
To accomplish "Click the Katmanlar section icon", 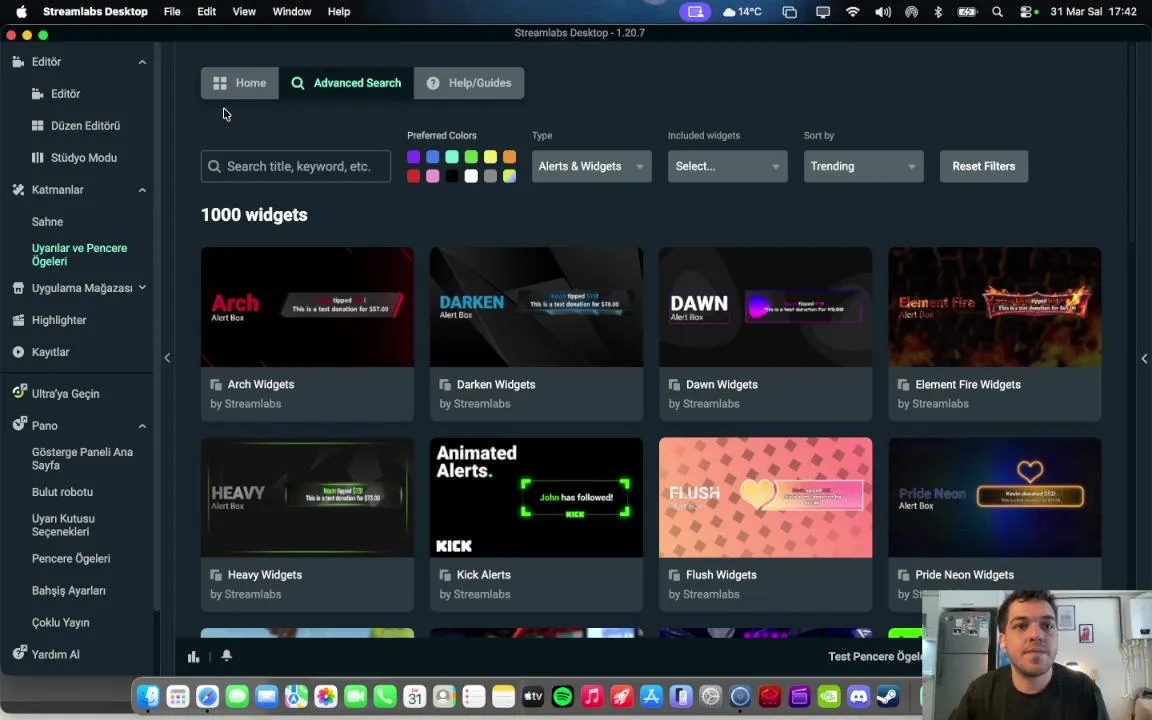I will click(x=18, y=190).
